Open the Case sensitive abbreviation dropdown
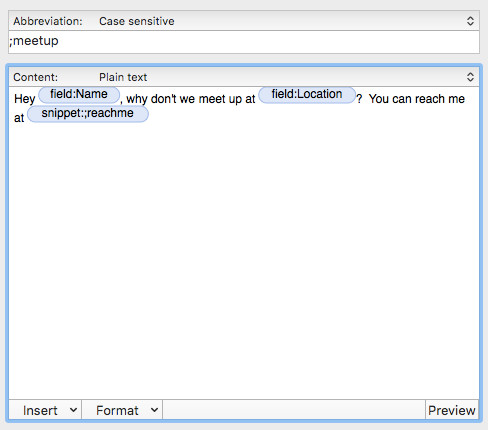 tap(244, 21)
